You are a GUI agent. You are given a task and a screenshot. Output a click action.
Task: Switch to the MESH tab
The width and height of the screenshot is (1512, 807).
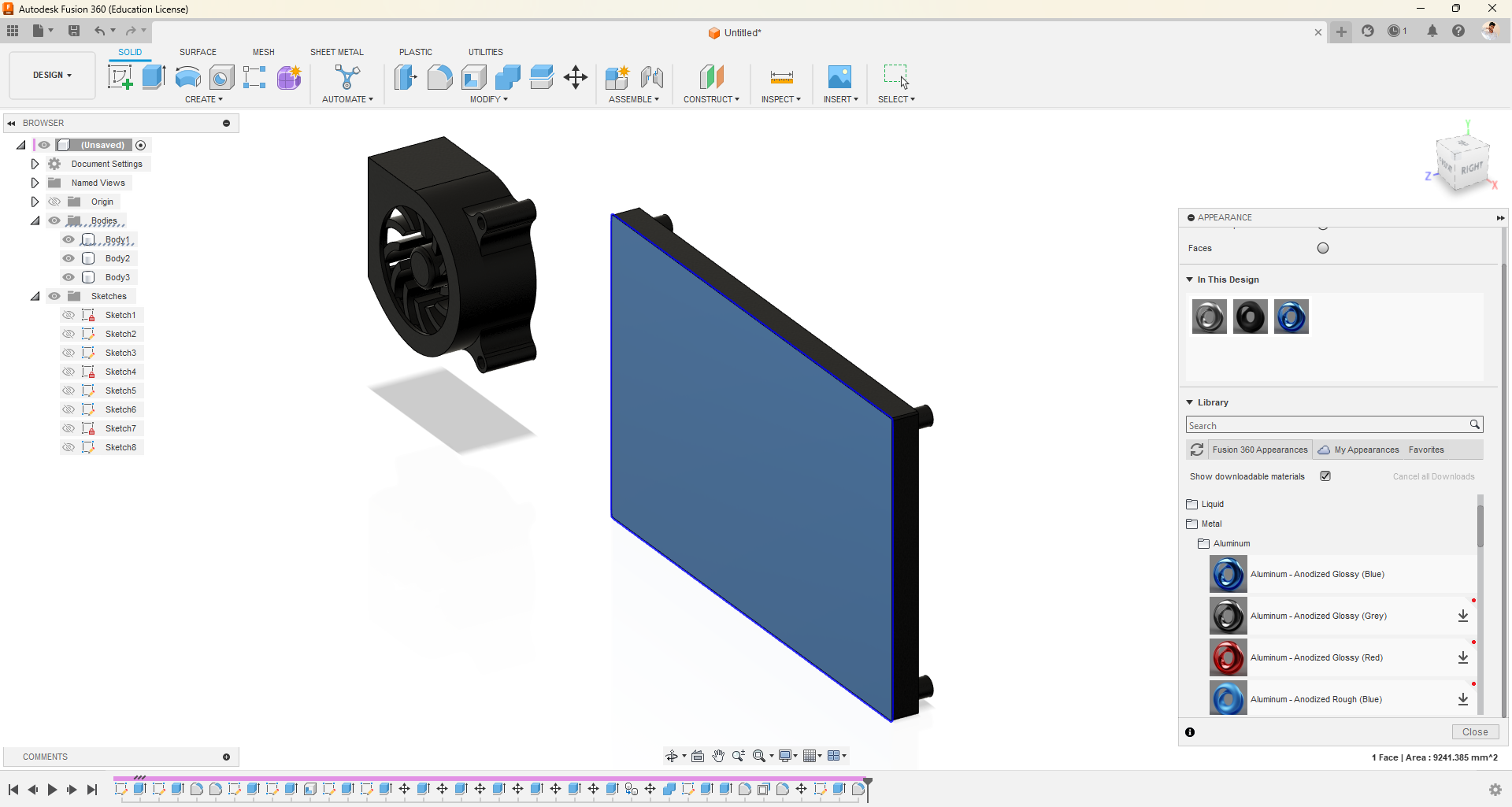tap(264, 52)
